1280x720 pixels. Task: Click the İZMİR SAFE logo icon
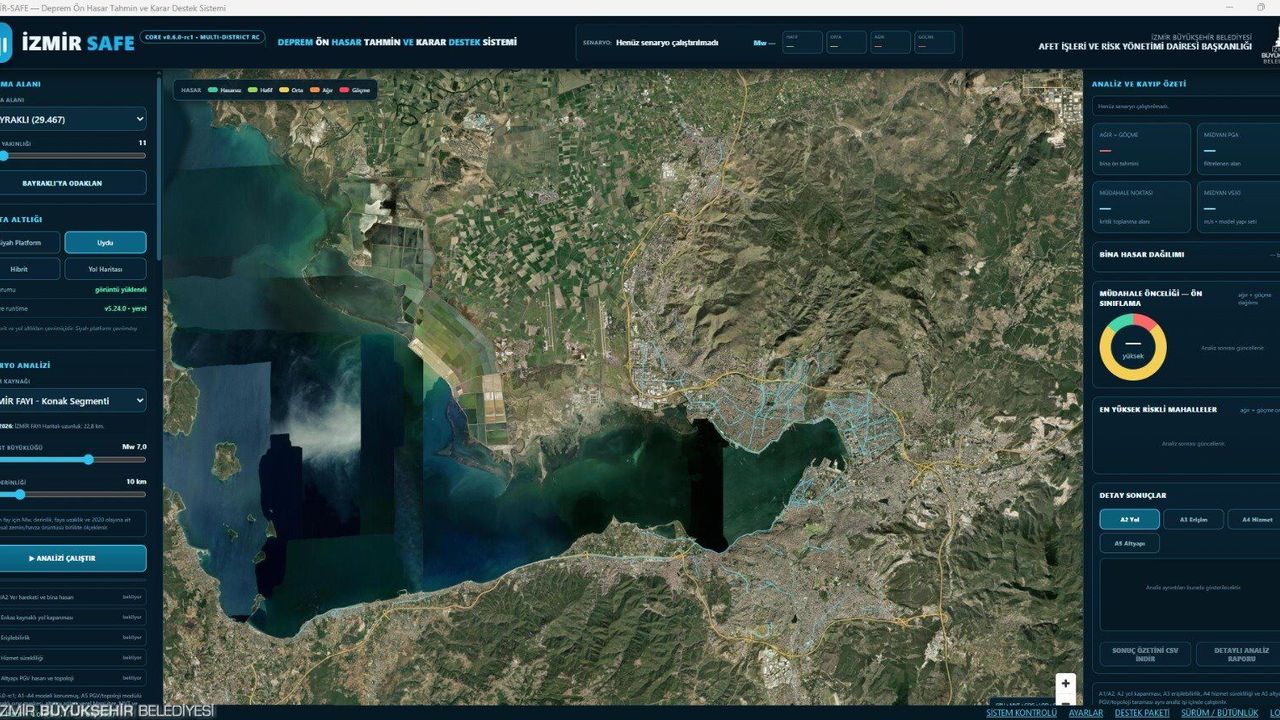pos(7,42)
